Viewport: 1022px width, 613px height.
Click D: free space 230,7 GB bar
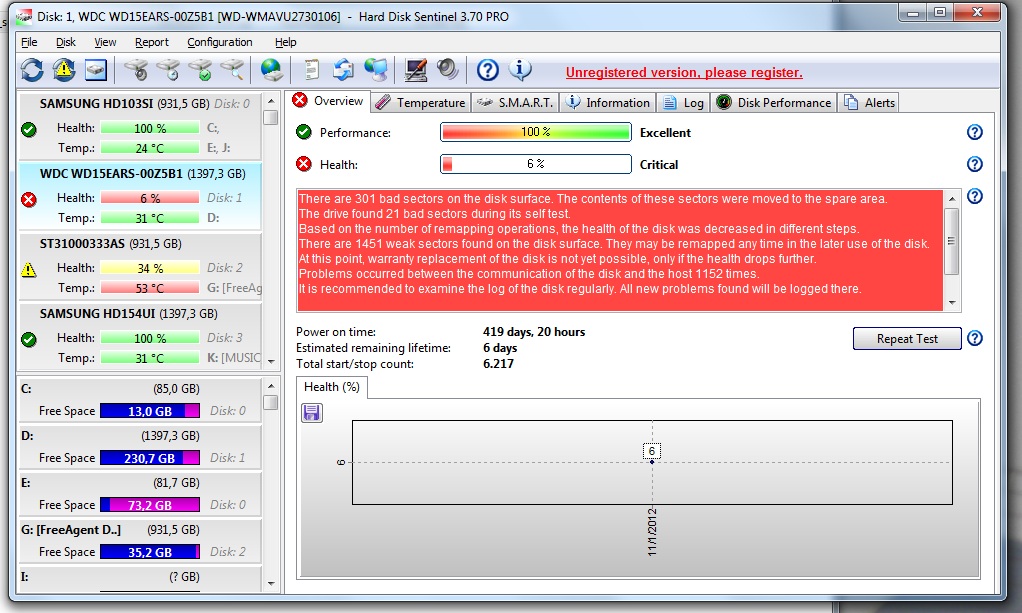(x=150, y=458)
